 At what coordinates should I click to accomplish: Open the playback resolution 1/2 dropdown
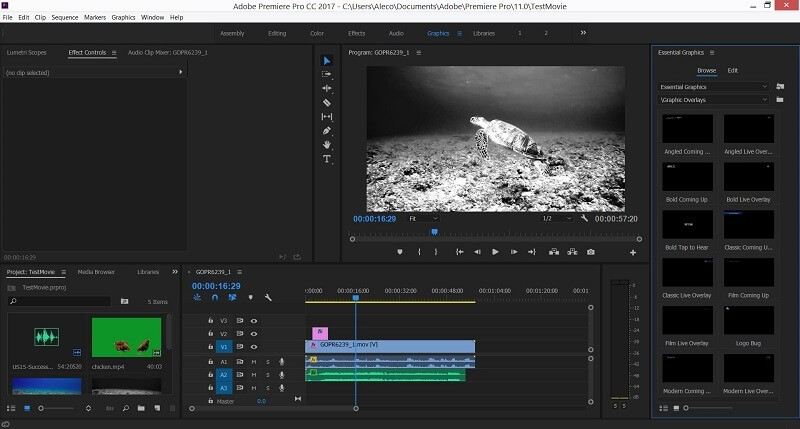point(554,218)
